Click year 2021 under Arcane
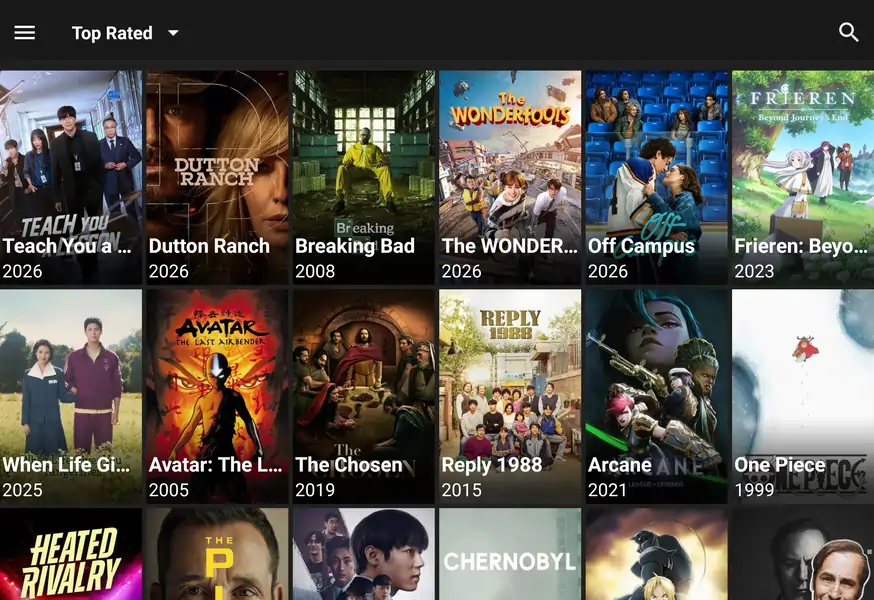The height and width of the screenshot is (600, 874). point(608,490)
